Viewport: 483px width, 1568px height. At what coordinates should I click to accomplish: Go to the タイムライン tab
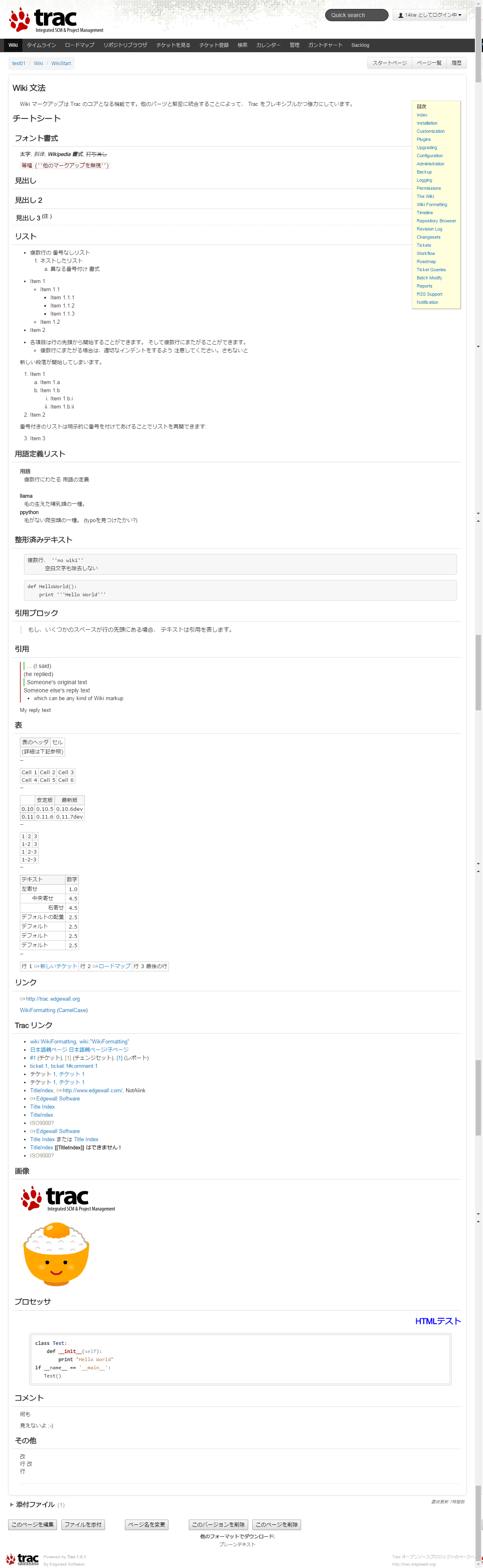pyautogui.click(x=41, y=45)
